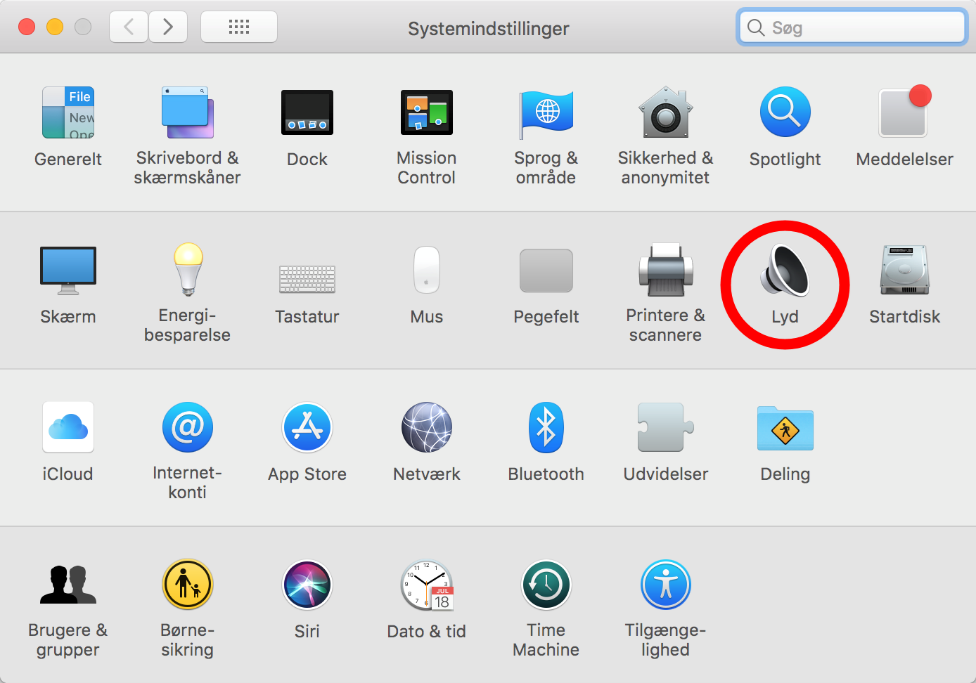
Task: Open Printere & scannere preferences
Action: pyautogui.click(x=665, y=270)
